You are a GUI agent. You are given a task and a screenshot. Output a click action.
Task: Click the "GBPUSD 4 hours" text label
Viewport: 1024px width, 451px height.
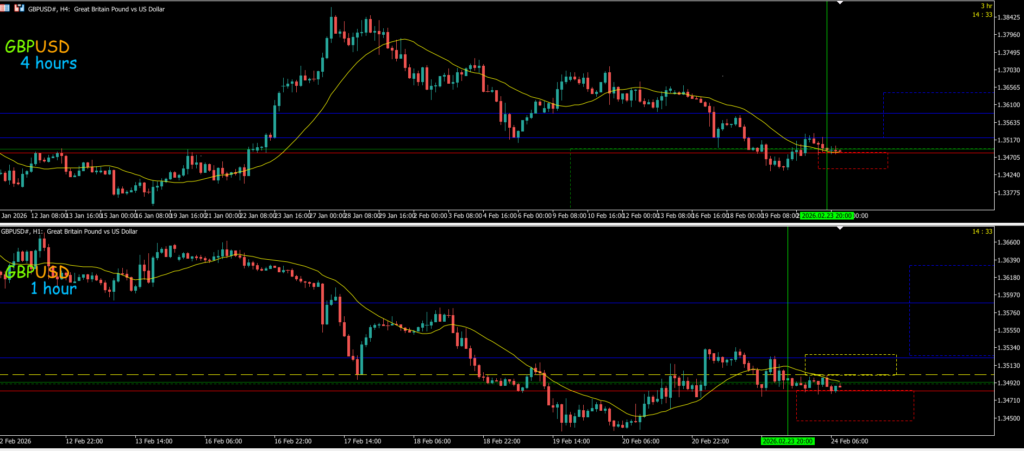(x=42, y=55)
